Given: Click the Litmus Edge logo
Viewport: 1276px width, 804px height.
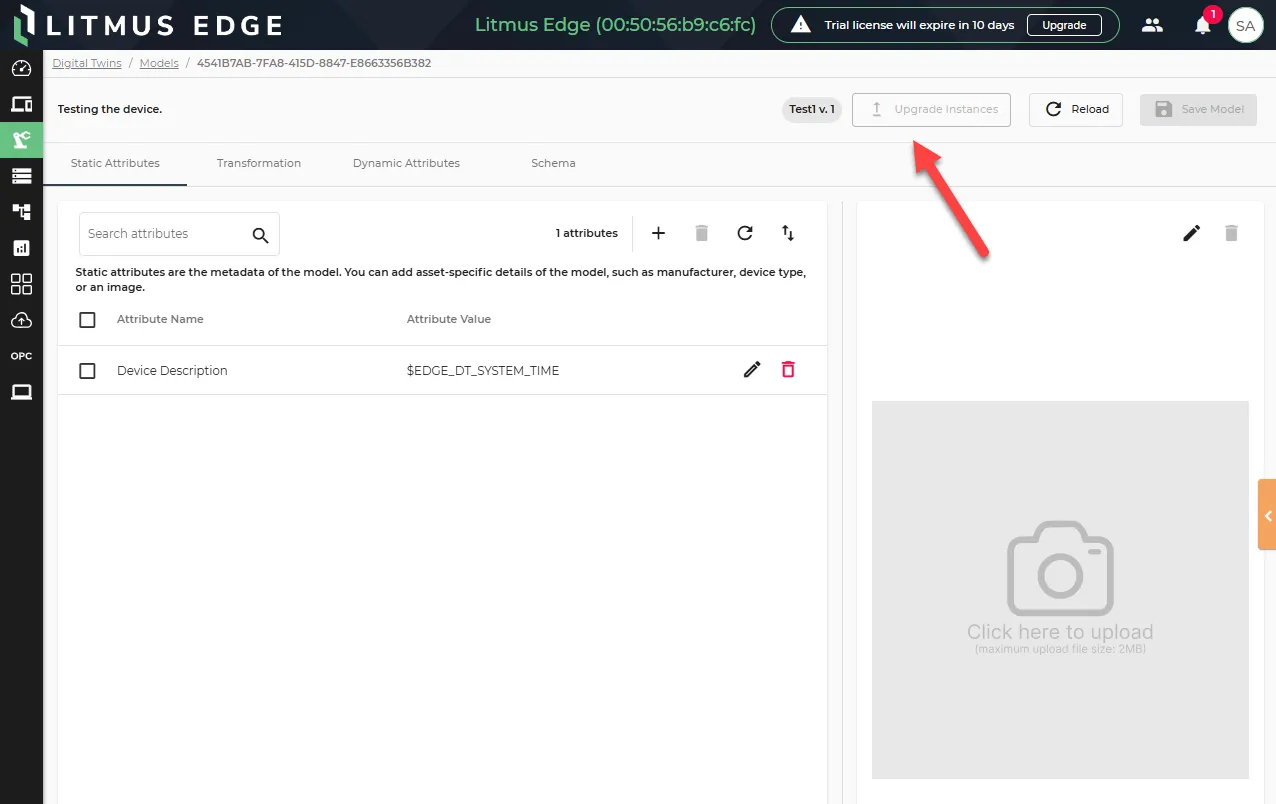Looking at the screenshot, I should (148, 25).
